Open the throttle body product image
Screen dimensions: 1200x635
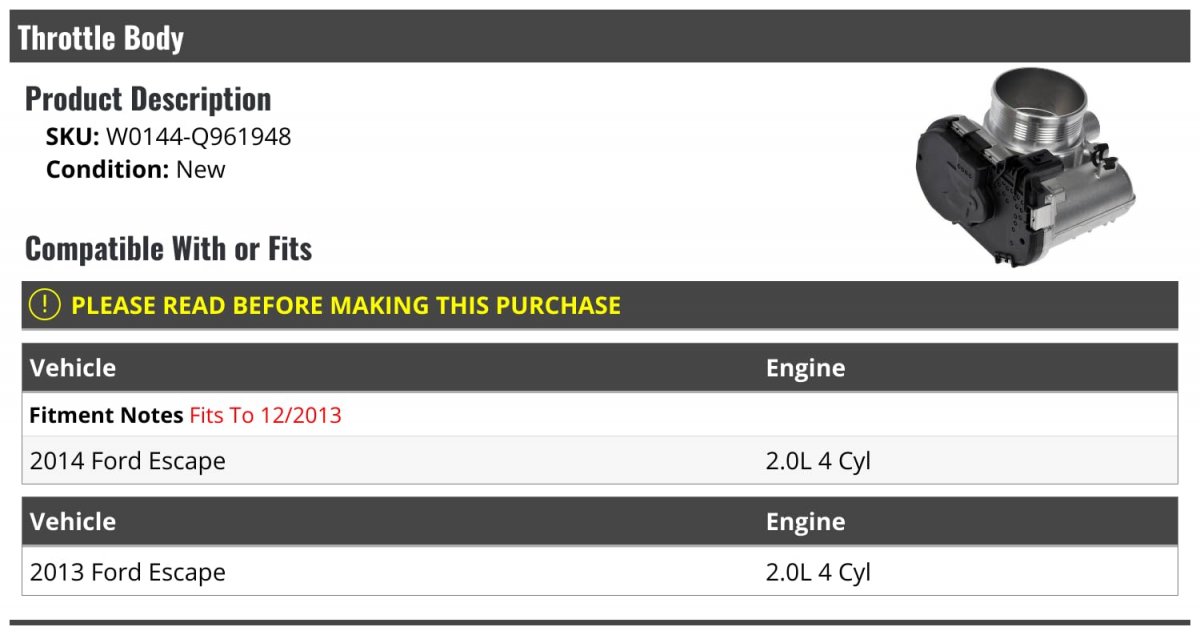pyautogui.click(x=1025, y=167)
